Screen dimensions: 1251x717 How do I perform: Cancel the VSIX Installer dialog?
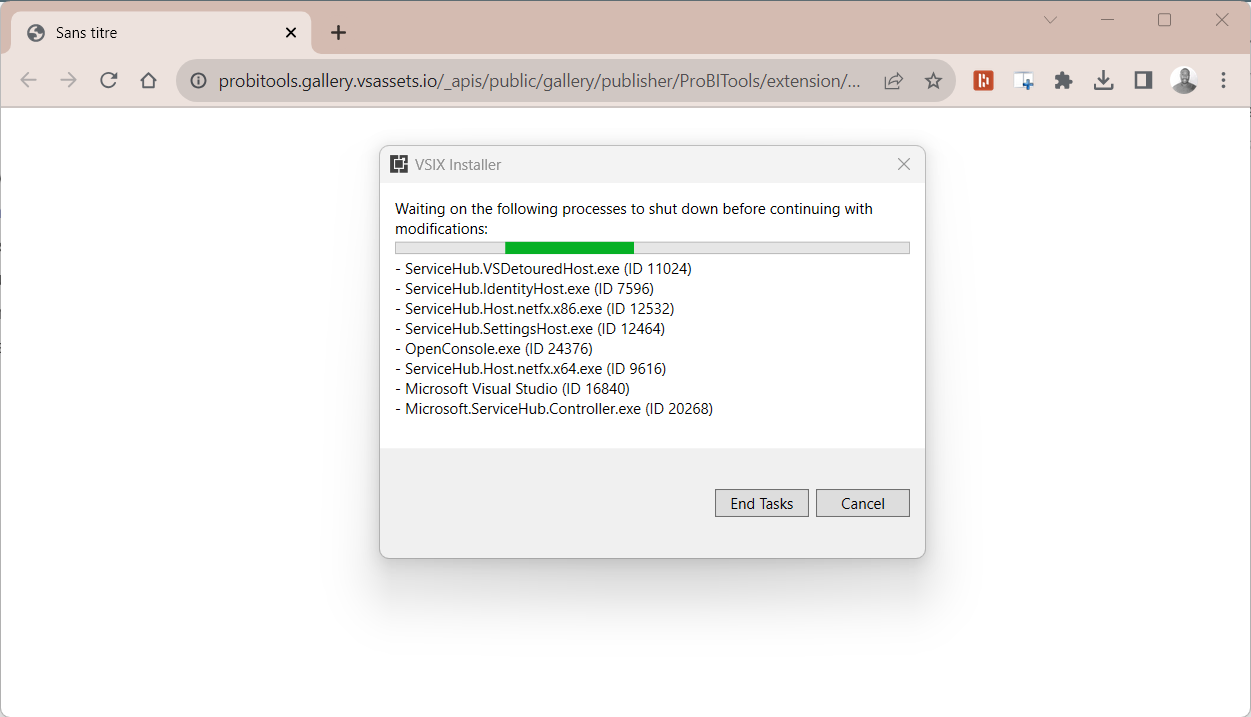862,503
